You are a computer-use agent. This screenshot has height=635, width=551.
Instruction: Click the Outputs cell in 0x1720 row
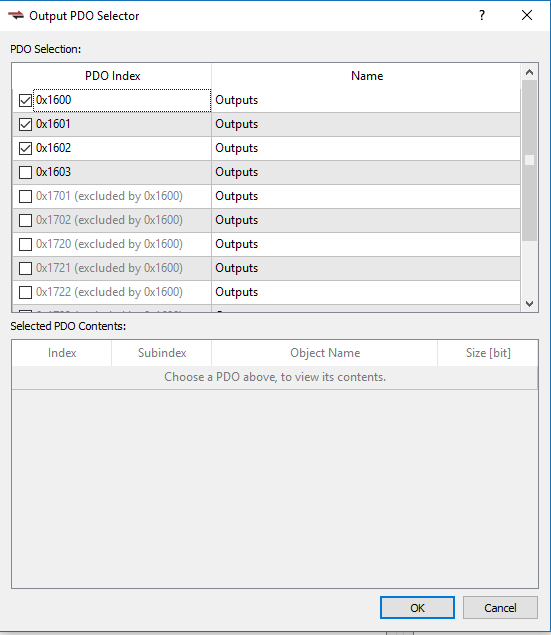[x=366, y=244]
